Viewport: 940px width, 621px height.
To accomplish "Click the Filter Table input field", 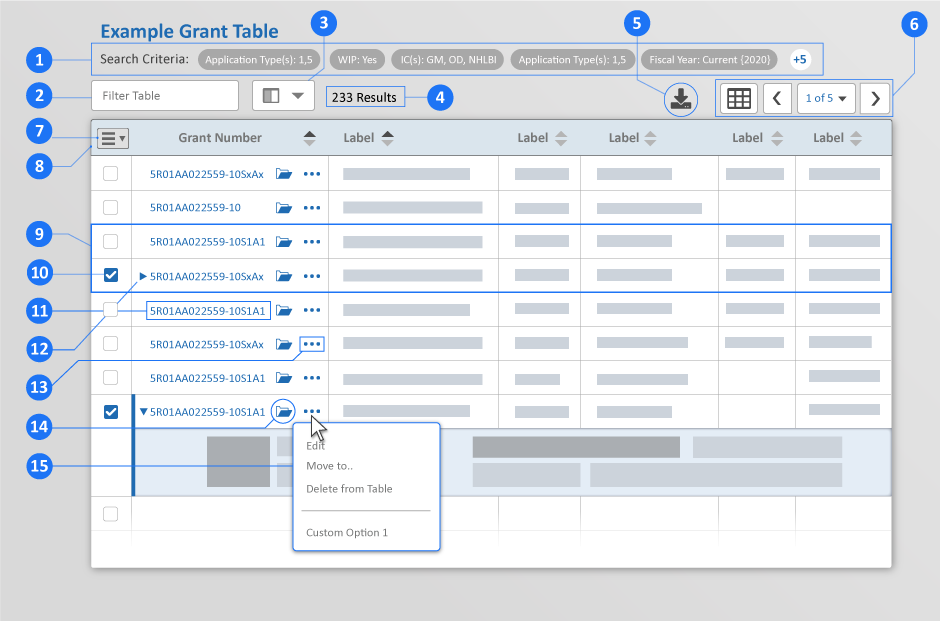I will [x=165, y=96].
